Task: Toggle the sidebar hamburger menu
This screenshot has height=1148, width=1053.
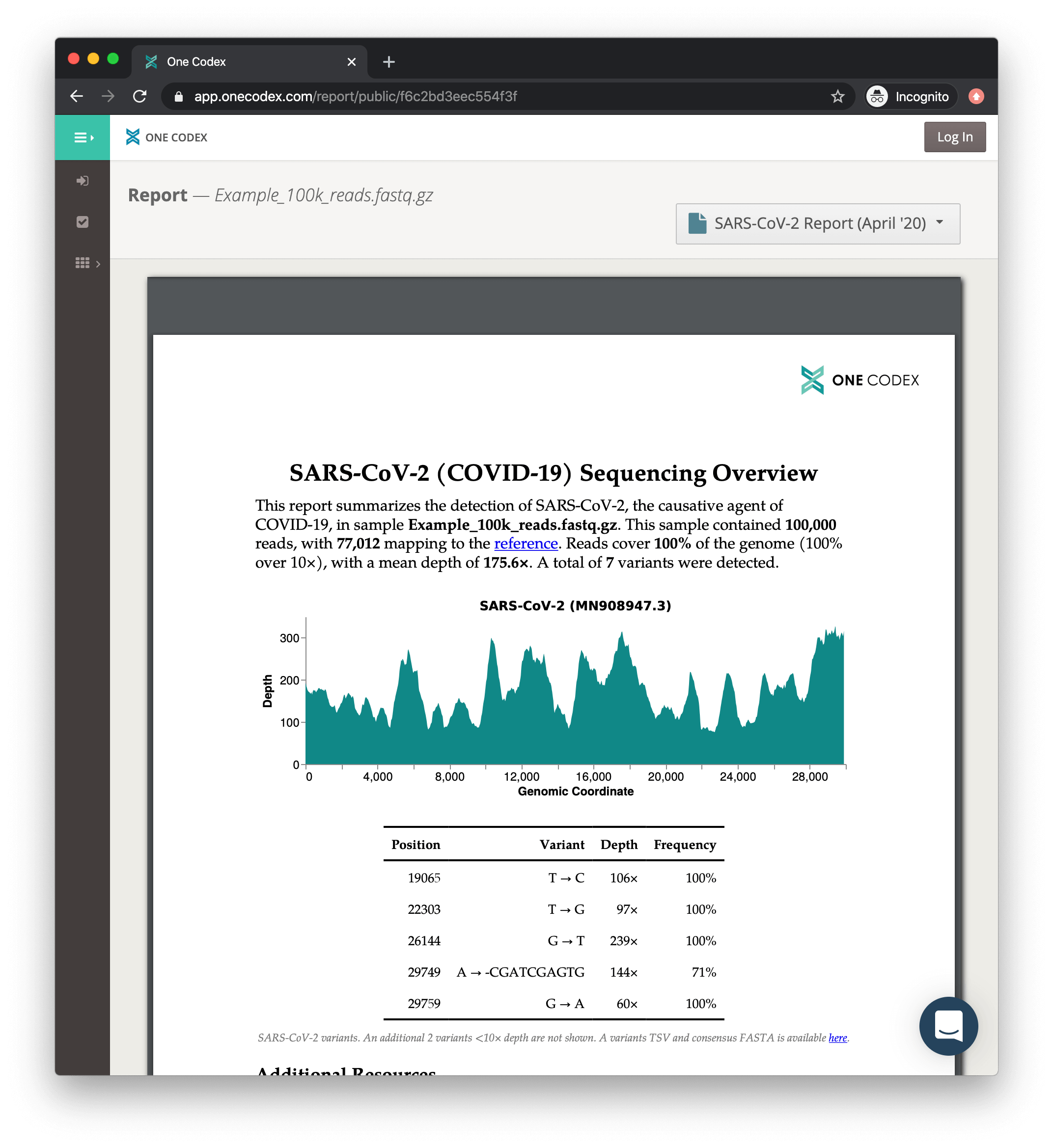Action: [x=84, y=137]
